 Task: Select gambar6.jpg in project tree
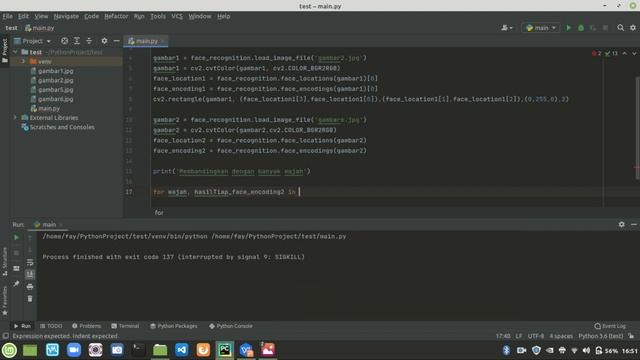click(52, 99)
